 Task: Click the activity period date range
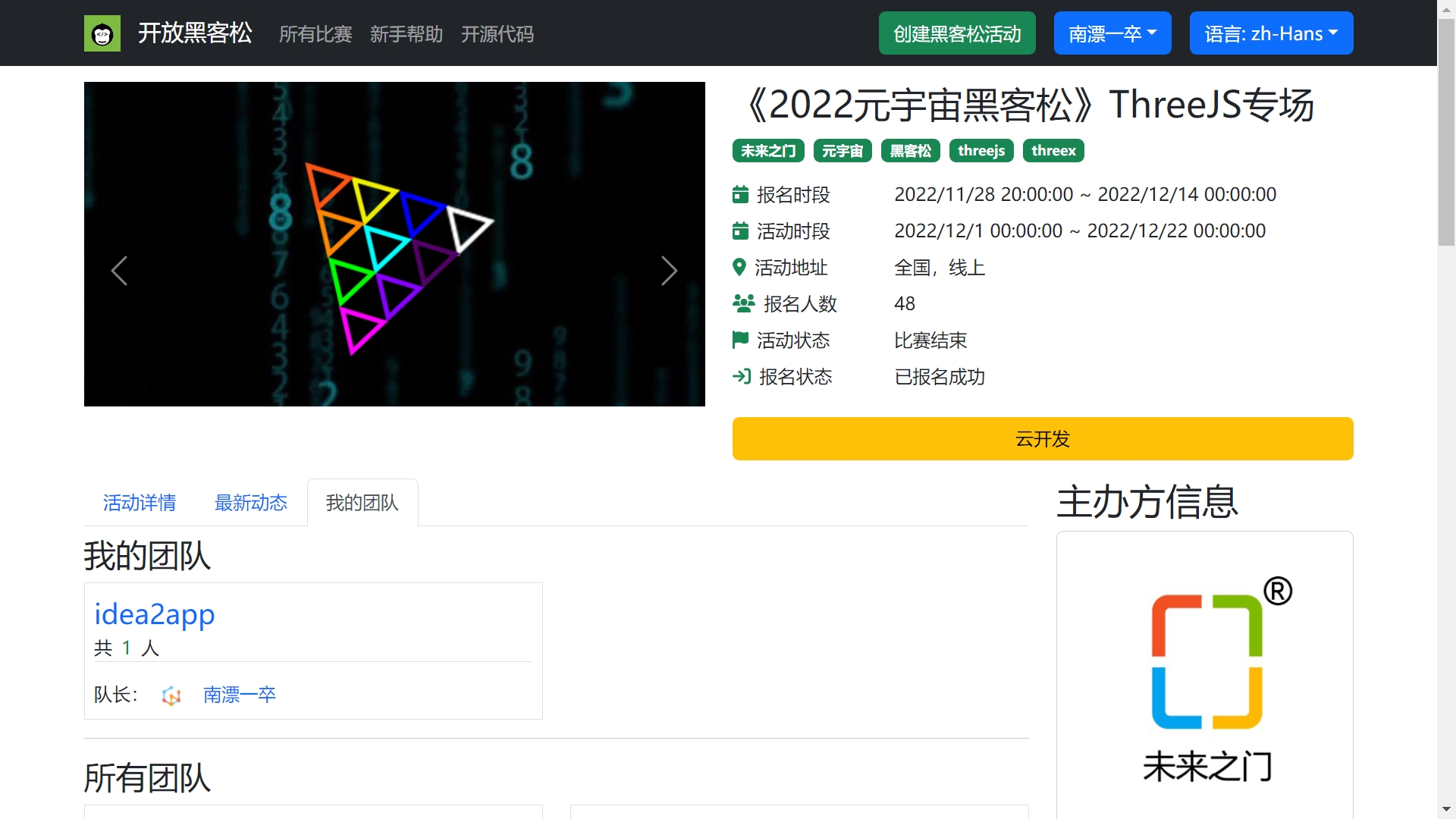pos(1080,231)
